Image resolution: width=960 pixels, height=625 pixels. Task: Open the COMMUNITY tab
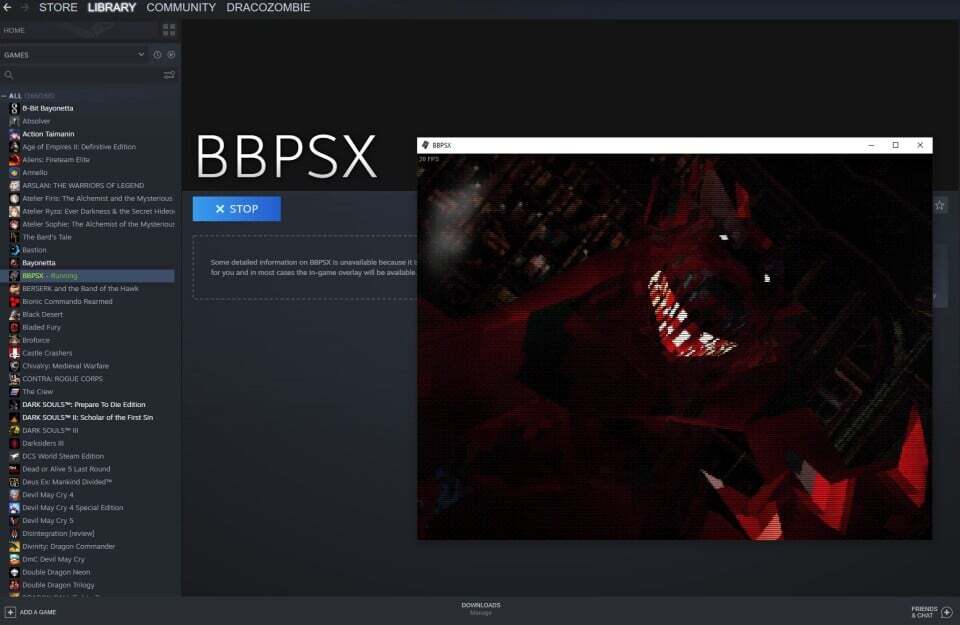click(x=181, y=7)
